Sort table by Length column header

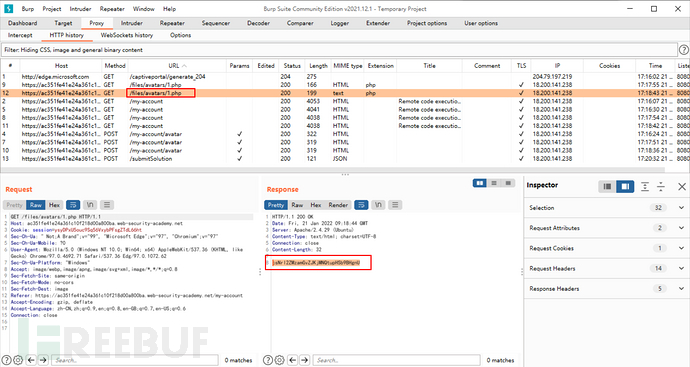[318, 66]
